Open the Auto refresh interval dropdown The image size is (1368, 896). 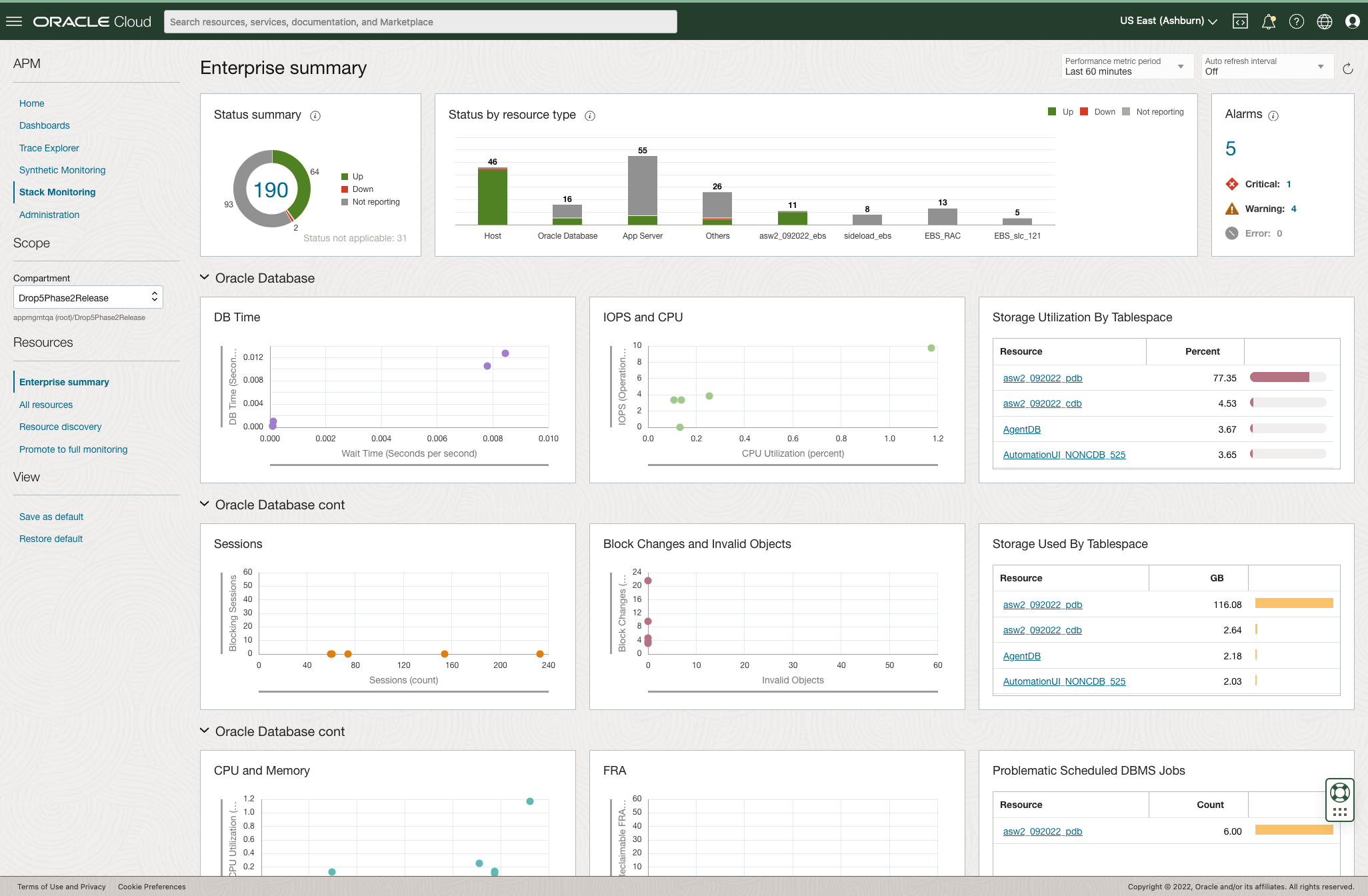pos(1266,66)
